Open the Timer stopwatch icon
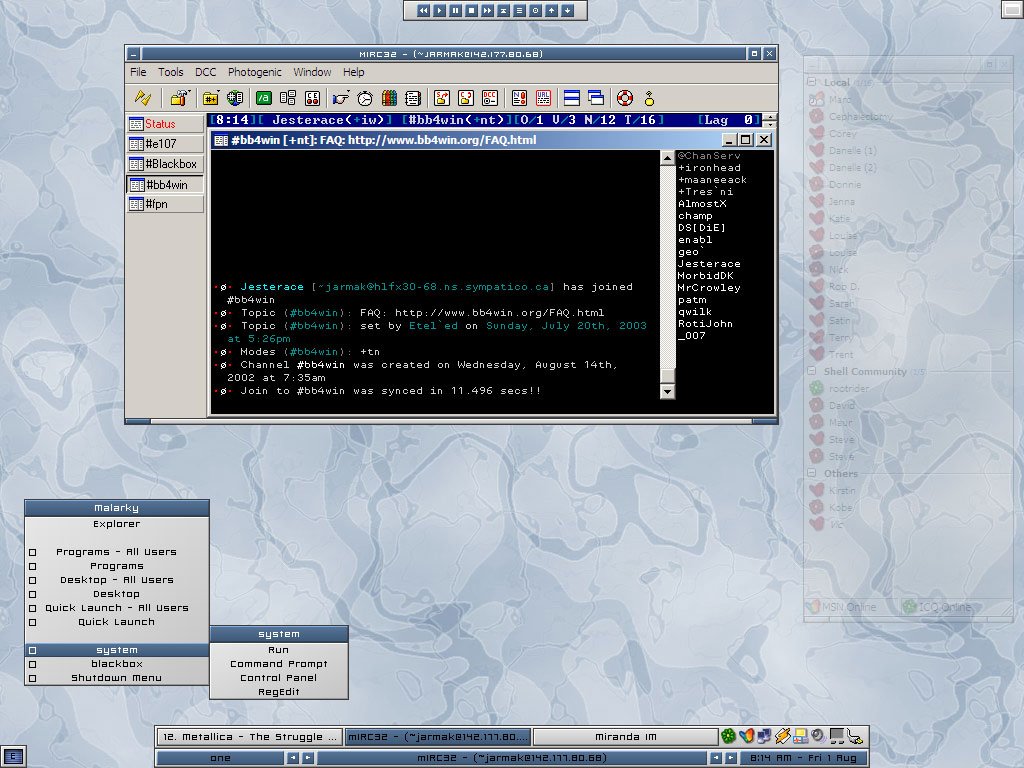Viewport: 1024px width, 768px height. pyautogui.click(x=365, y=99)
